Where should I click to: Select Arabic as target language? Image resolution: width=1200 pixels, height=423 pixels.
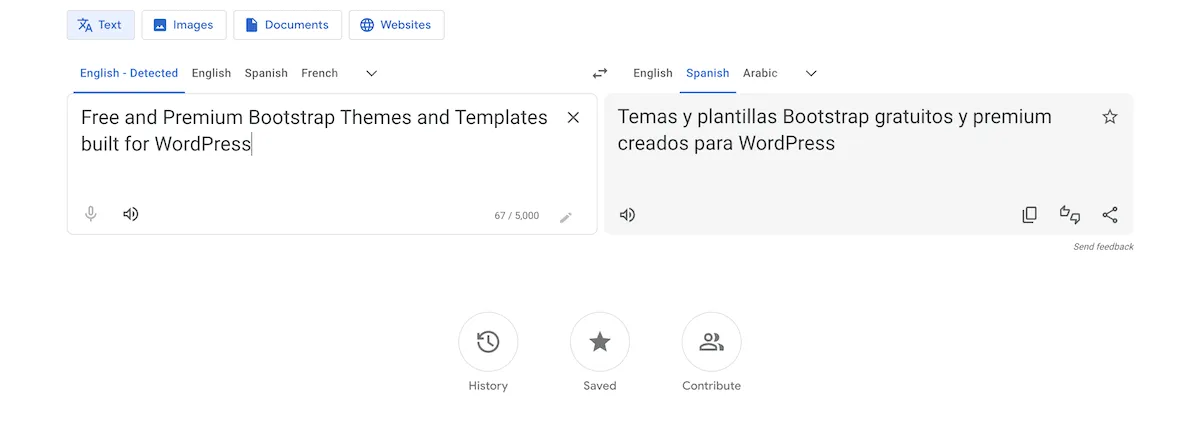click(x=760, y=73)
